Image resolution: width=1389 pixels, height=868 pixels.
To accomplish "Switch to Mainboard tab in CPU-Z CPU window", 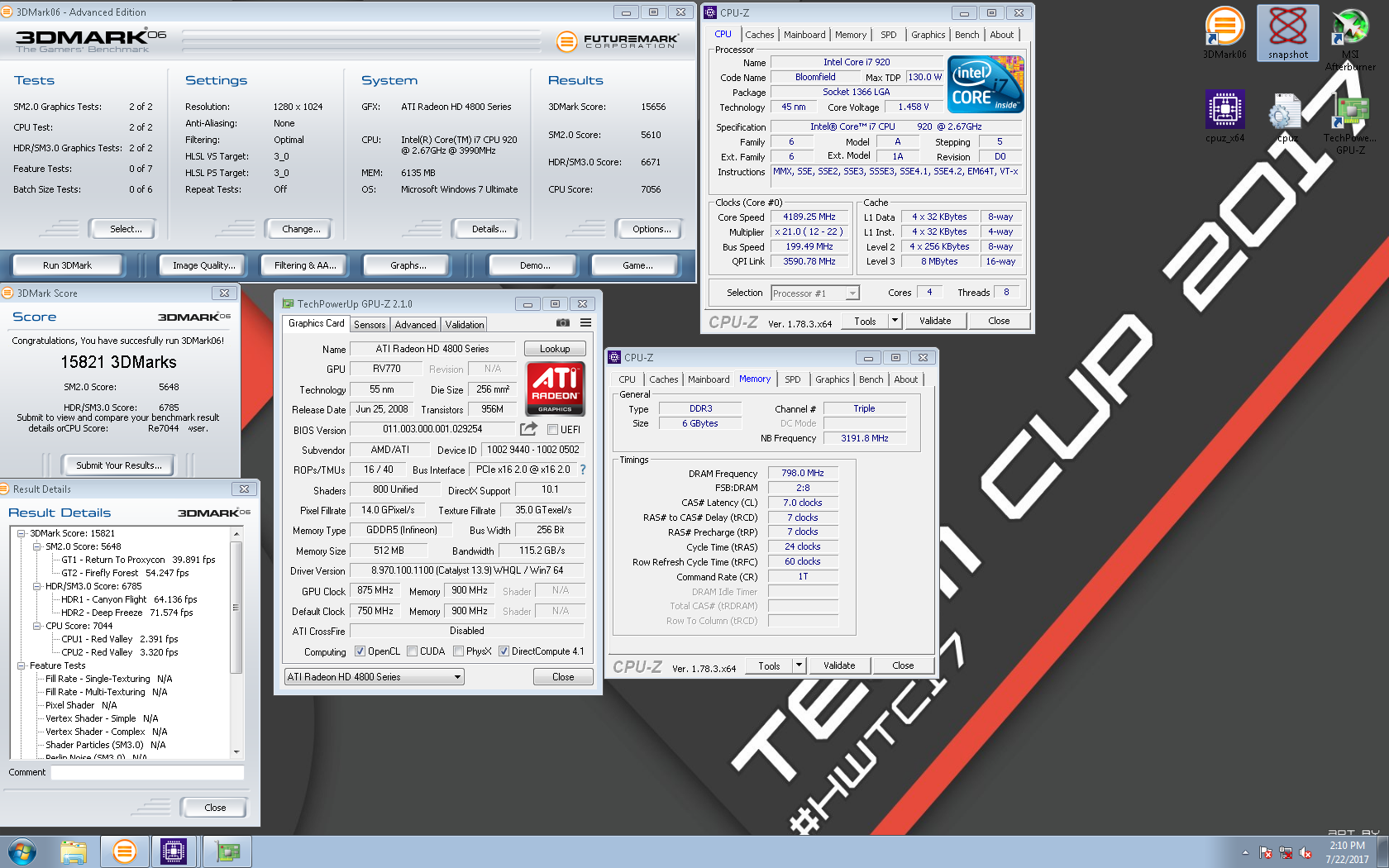I will click(x=804, y=35).
